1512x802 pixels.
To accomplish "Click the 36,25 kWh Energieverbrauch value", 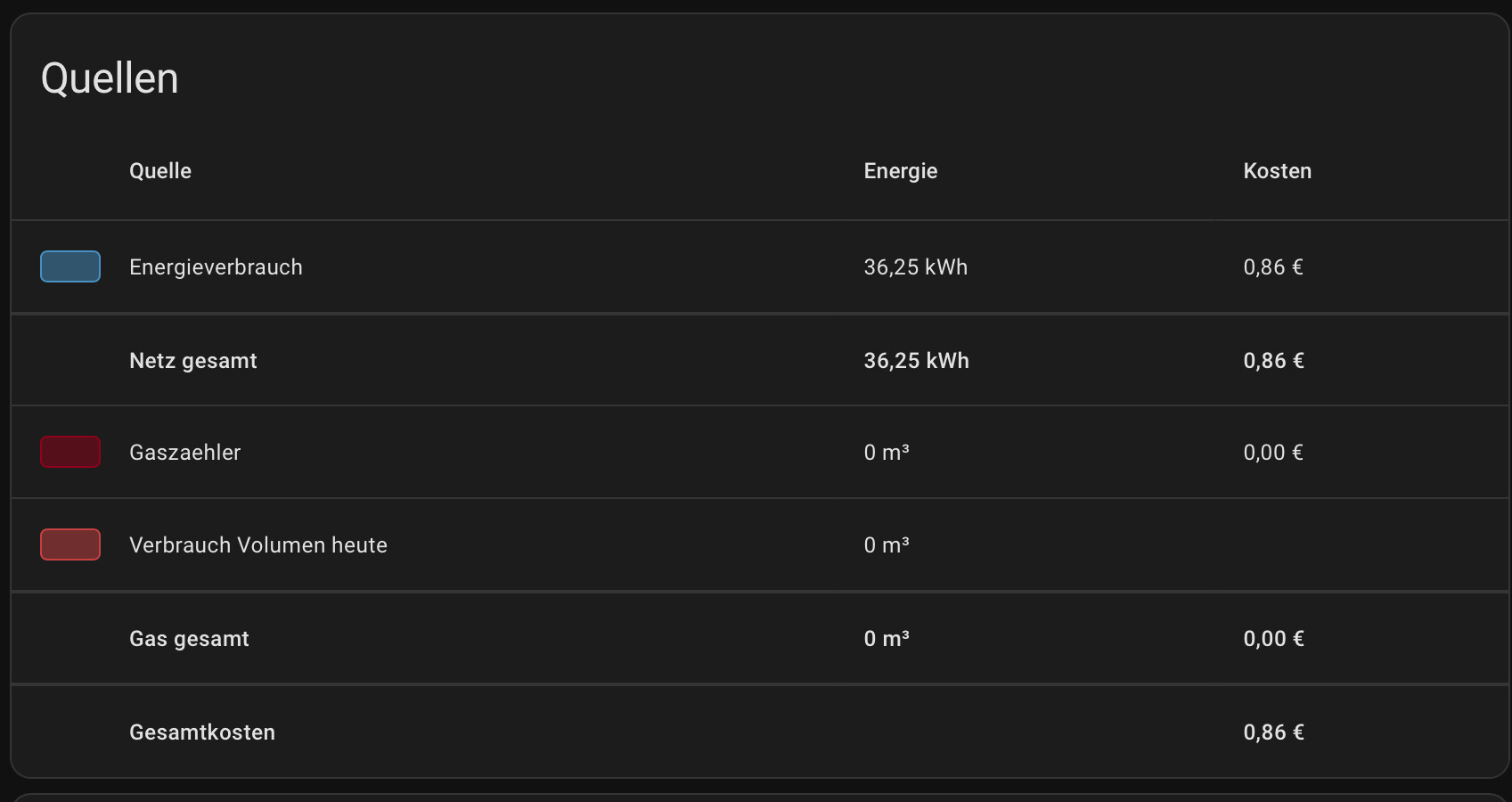I will click(916, 267).
